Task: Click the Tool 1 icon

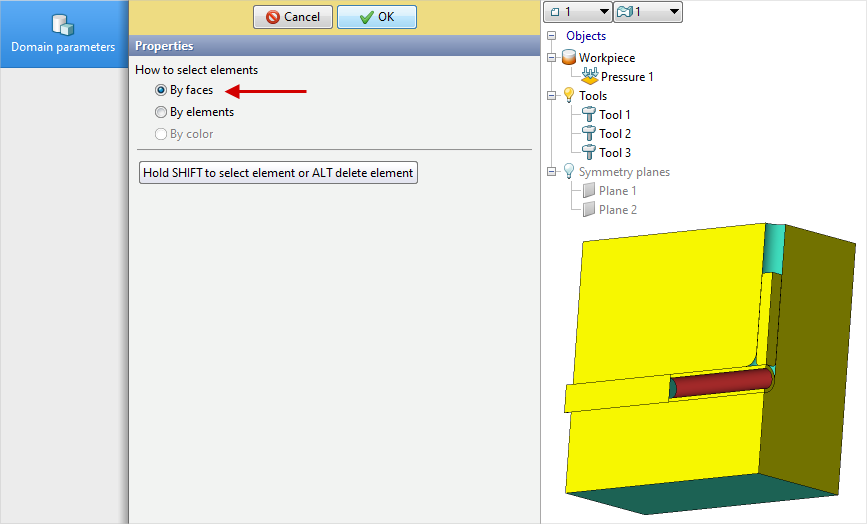Action: click(x=589, y=115)
